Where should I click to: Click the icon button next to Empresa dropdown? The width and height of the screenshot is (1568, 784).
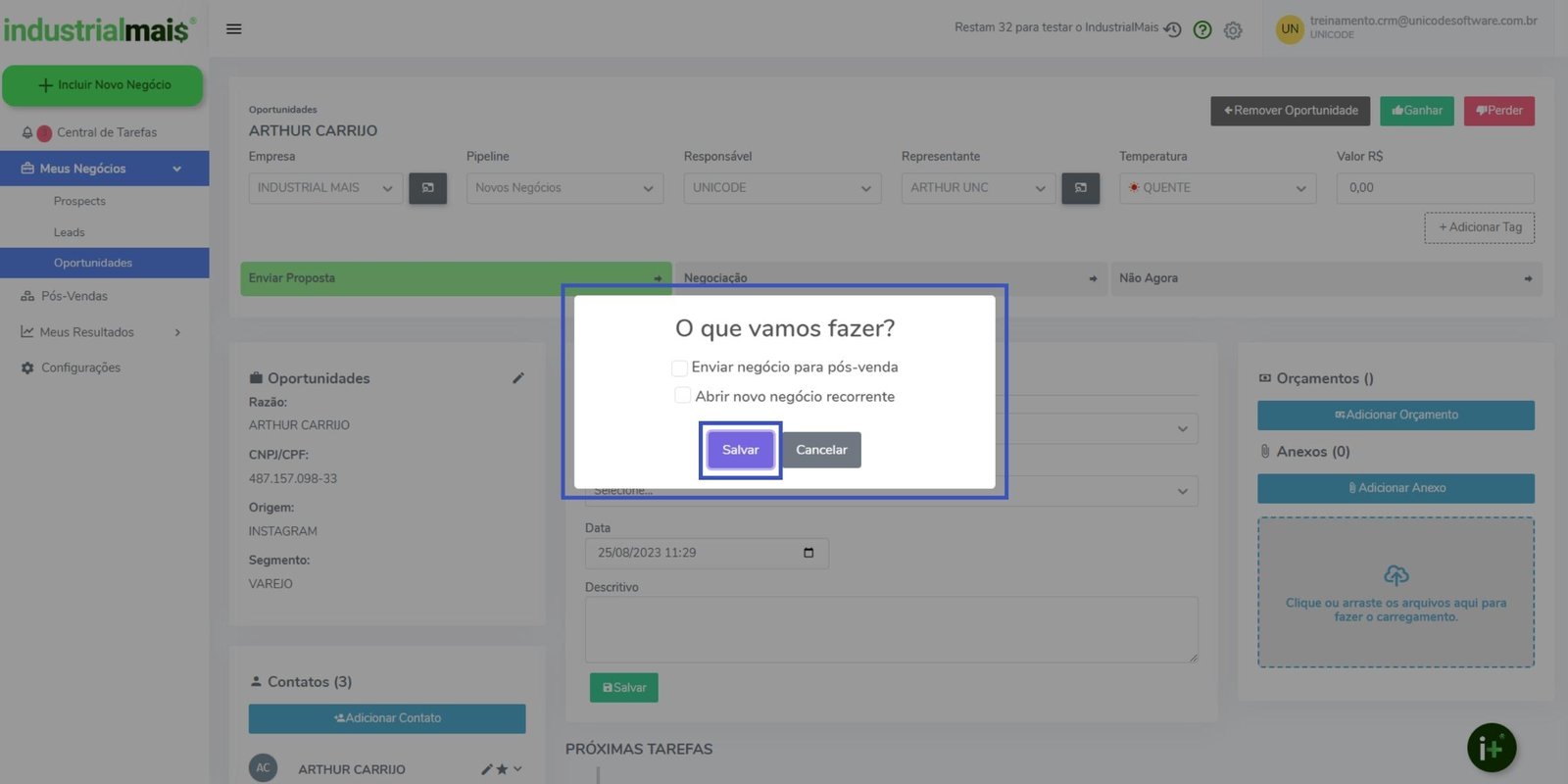tap(427, 188)
